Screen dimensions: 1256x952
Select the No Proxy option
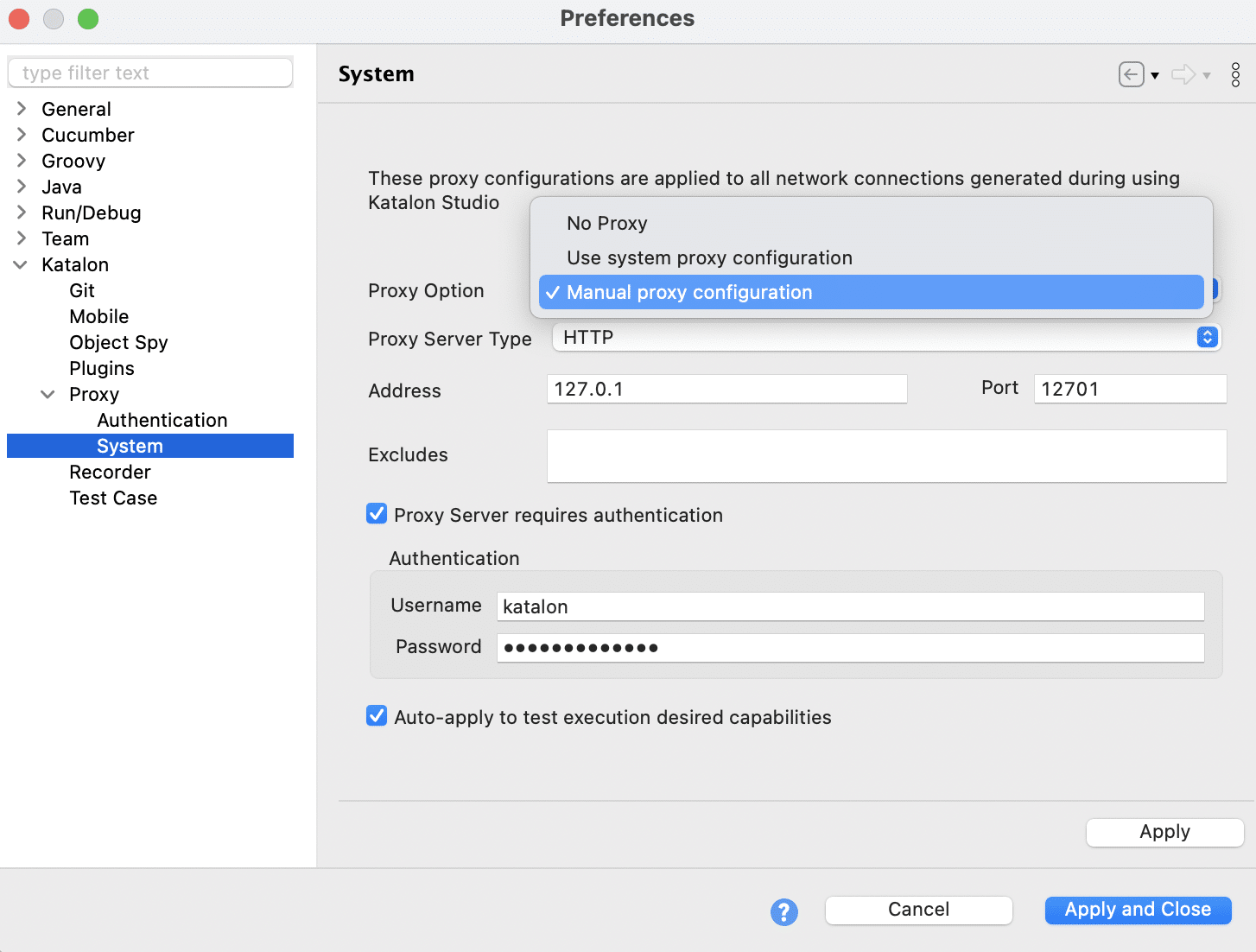pyautogui.click(x=606, y=223)
